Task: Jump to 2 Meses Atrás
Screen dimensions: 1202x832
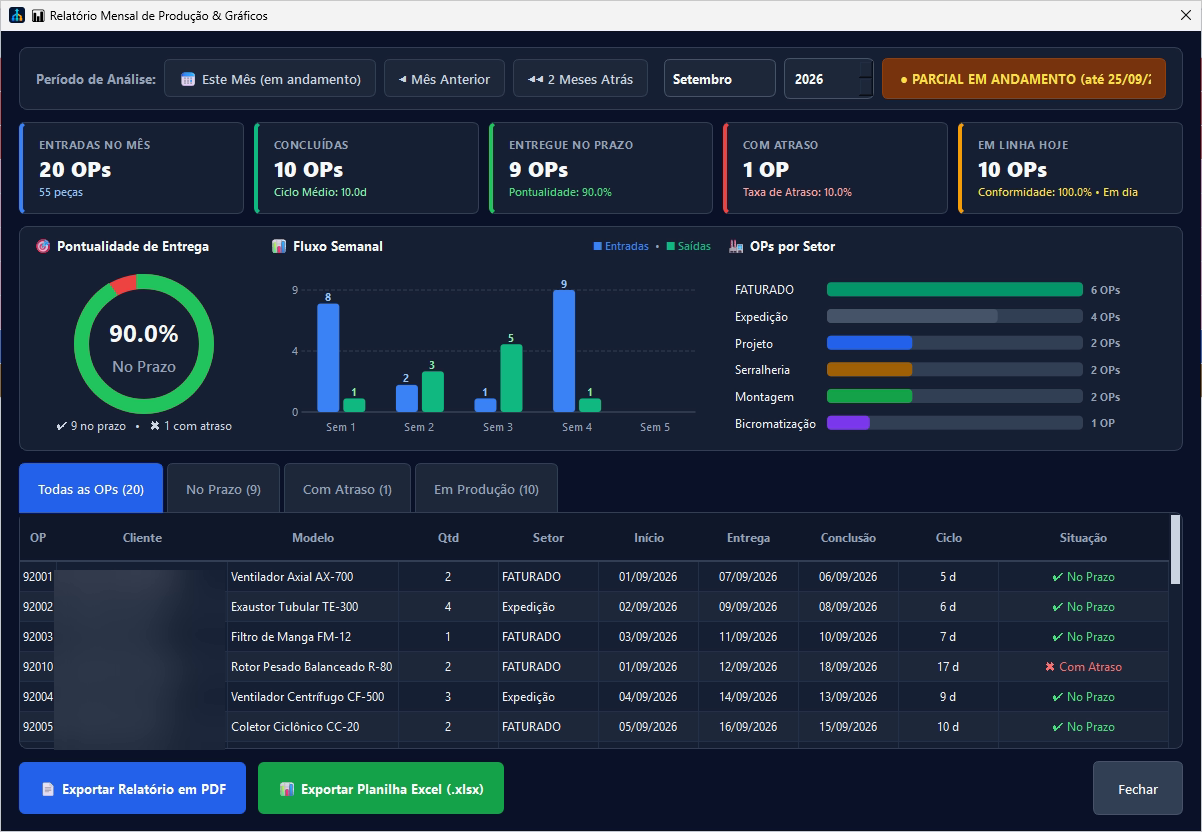Action: click(x=580, y=79)
